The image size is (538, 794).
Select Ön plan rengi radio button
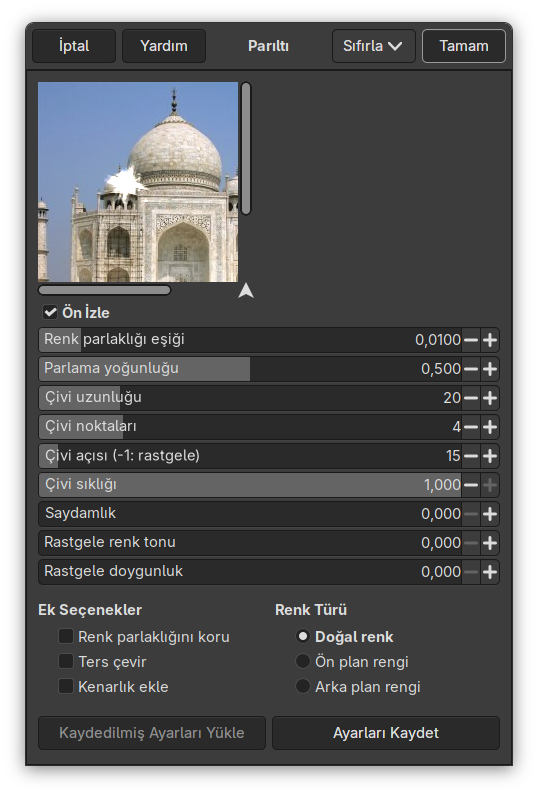pyautogui.click(x=302, y=661)
